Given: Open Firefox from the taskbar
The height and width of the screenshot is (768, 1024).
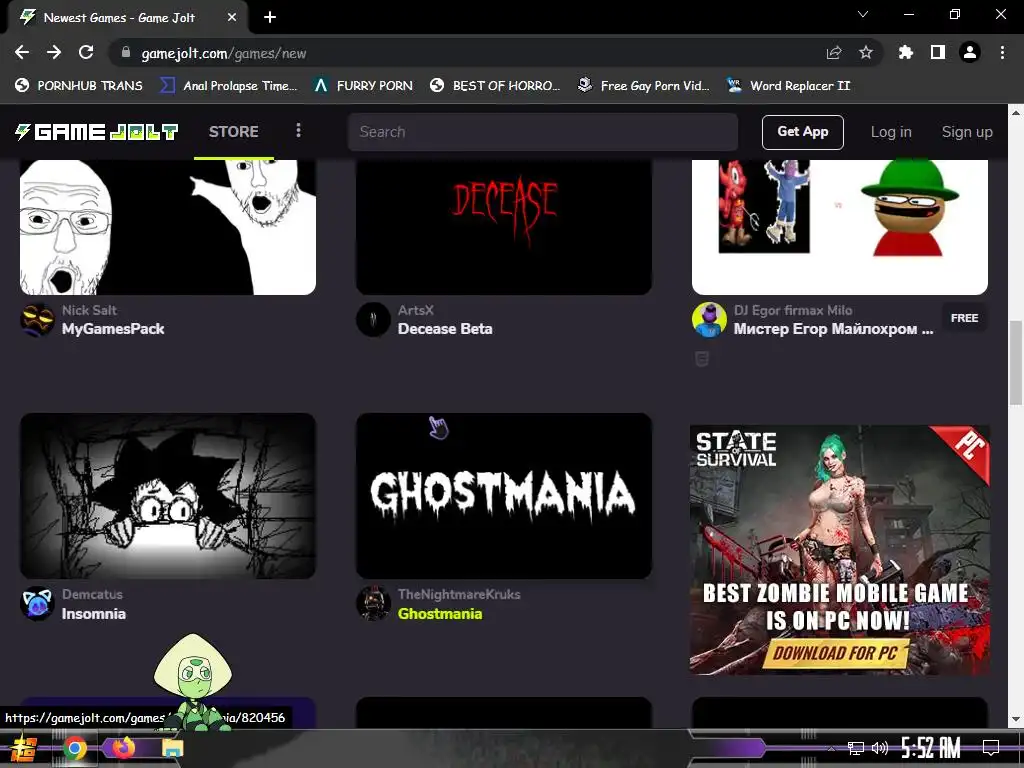Looking at the screenshot, I should [x=123, y=747].
